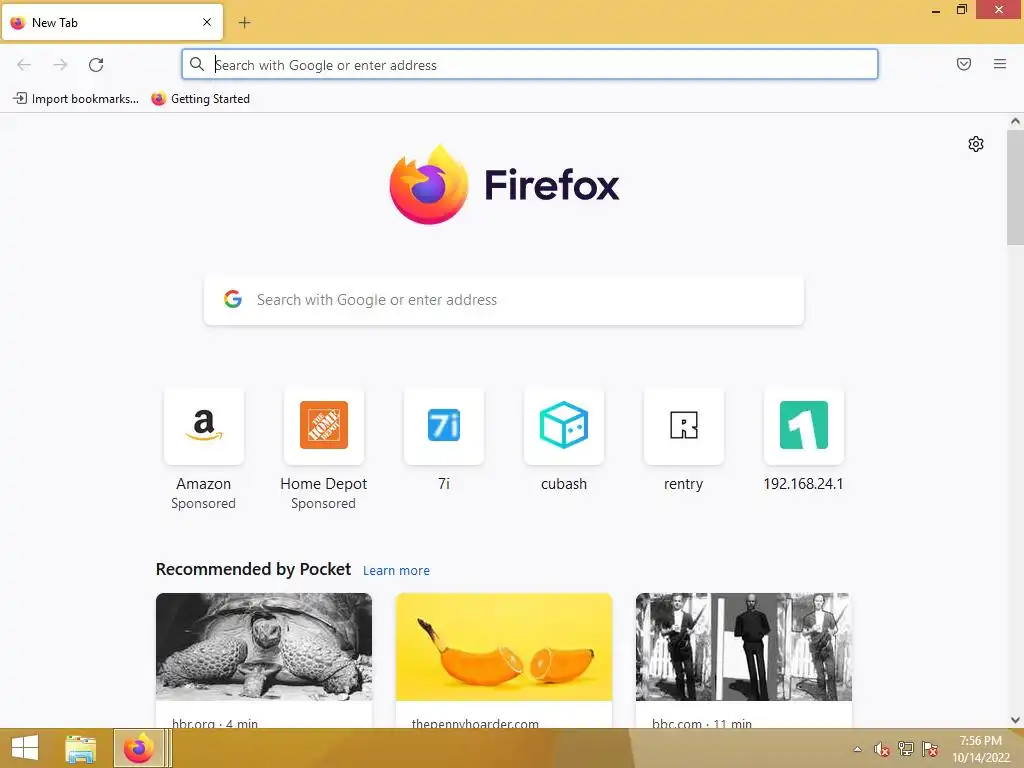Viewport: 1024px width, 768px height.
Task: Open a new tab with plus button
Action: click(x=244, y=23)
